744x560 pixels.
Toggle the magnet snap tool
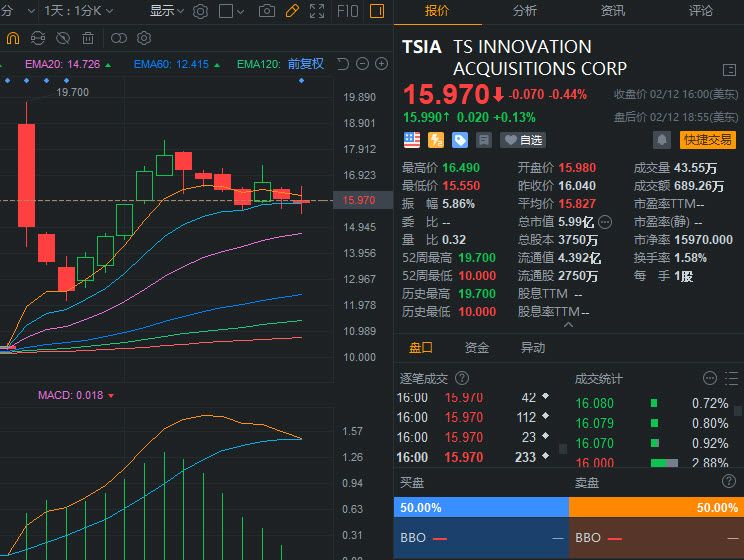[x=13, y=38]
